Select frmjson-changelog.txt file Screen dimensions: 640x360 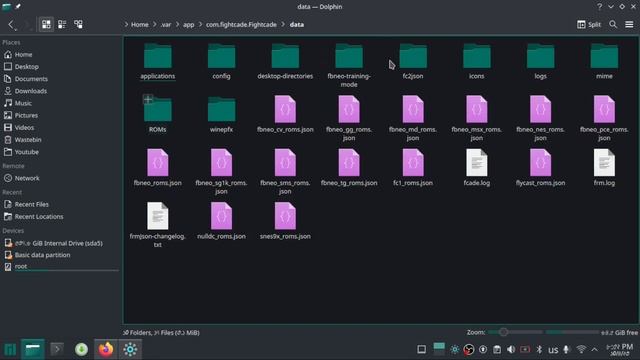click(158, 225)
